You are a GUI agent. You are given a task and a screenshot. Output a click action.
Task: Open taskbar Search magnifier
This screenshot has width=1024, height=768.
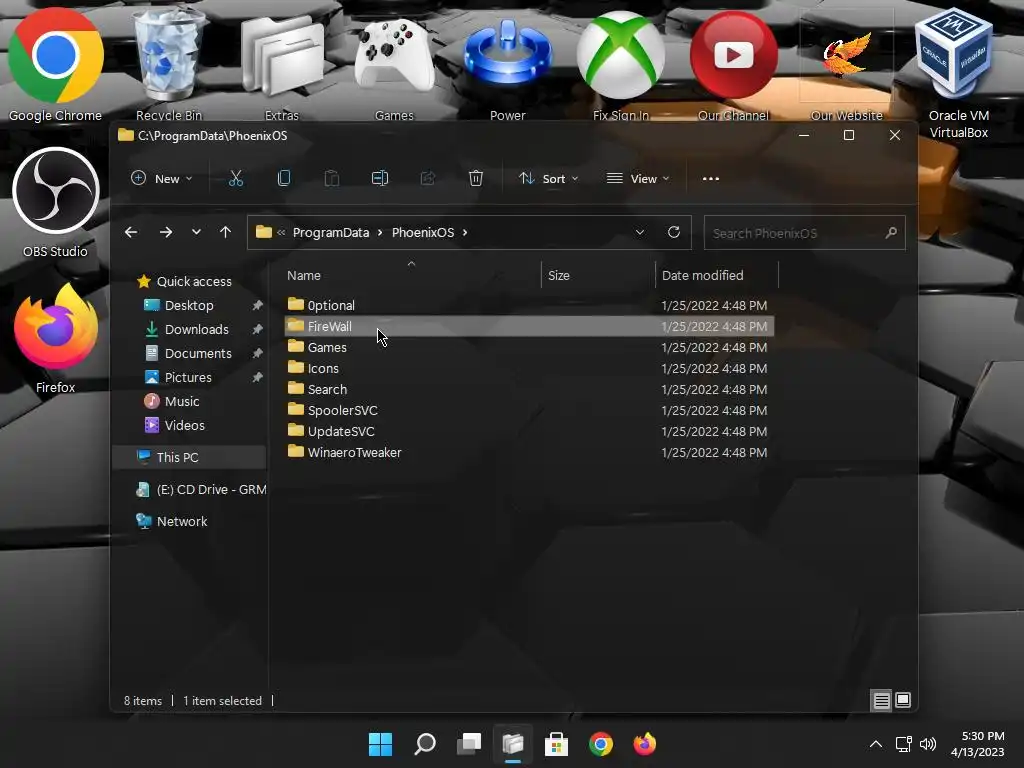[424, 744]
